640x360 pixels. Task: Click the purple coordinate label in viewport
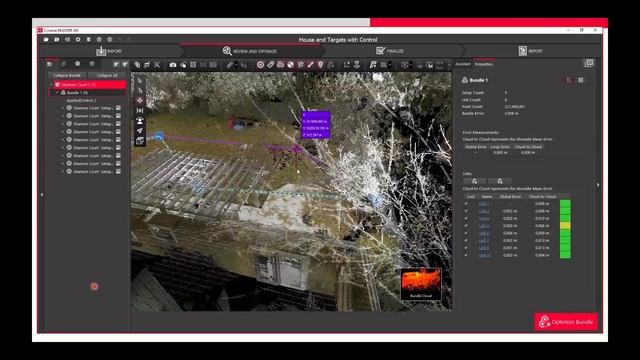pos(316,125)
